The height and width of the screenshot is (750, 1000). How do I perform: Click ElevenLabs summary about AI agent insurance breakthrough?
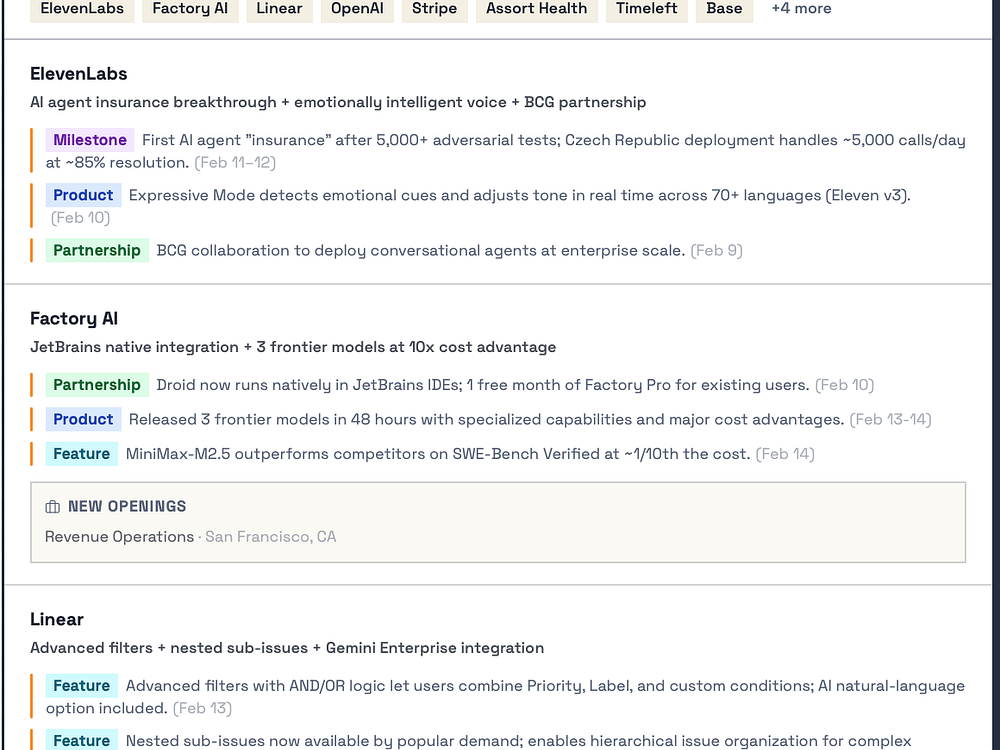coord(338,103)
